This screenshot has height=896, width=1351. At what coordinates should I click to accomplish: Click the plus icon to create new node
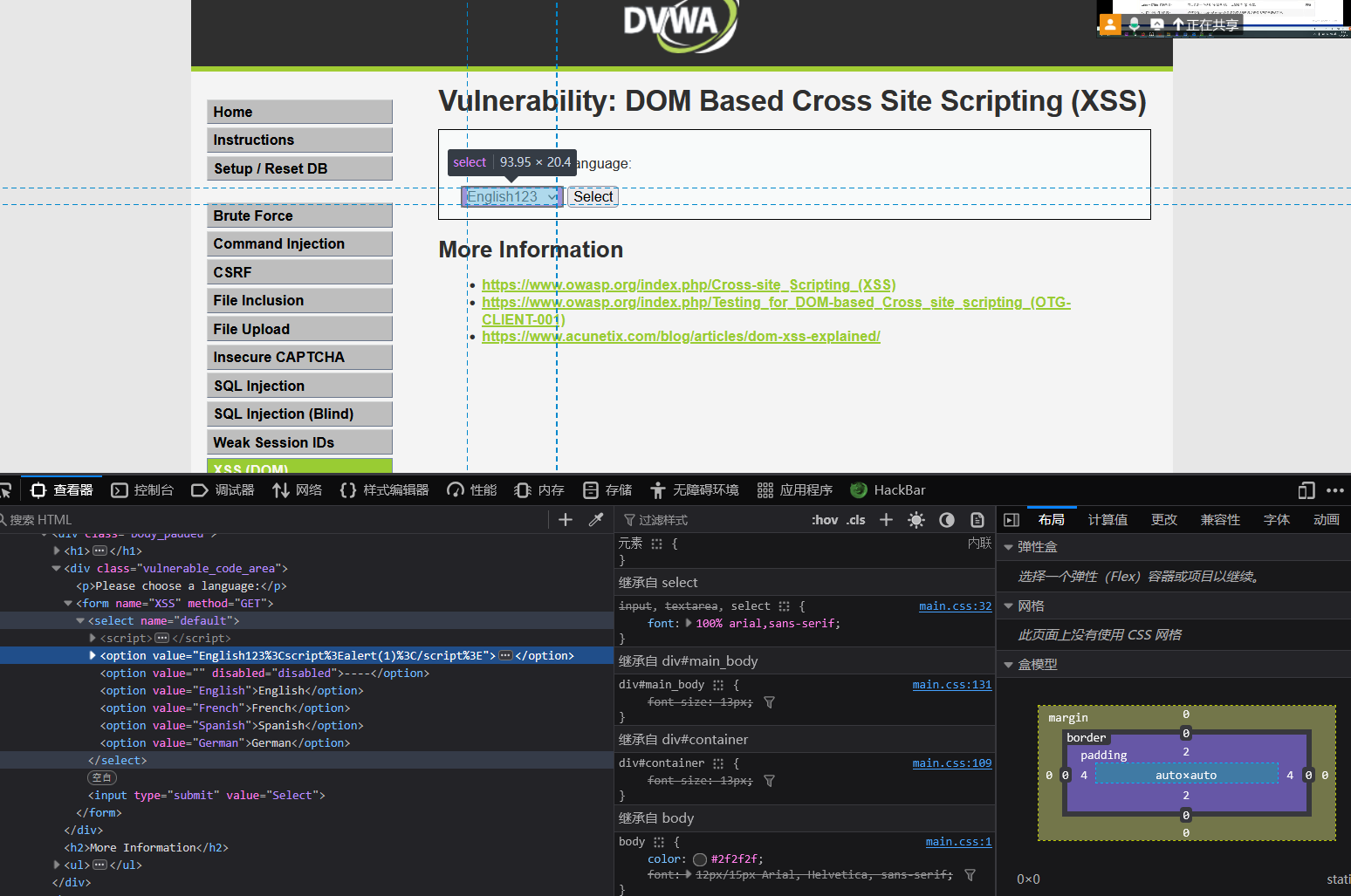[x=566, y=520]
